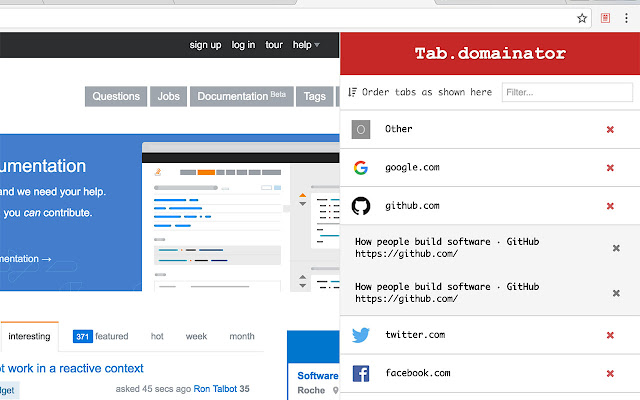Select the month tab
The image size is (640, 400).
(x=242, y=336)
